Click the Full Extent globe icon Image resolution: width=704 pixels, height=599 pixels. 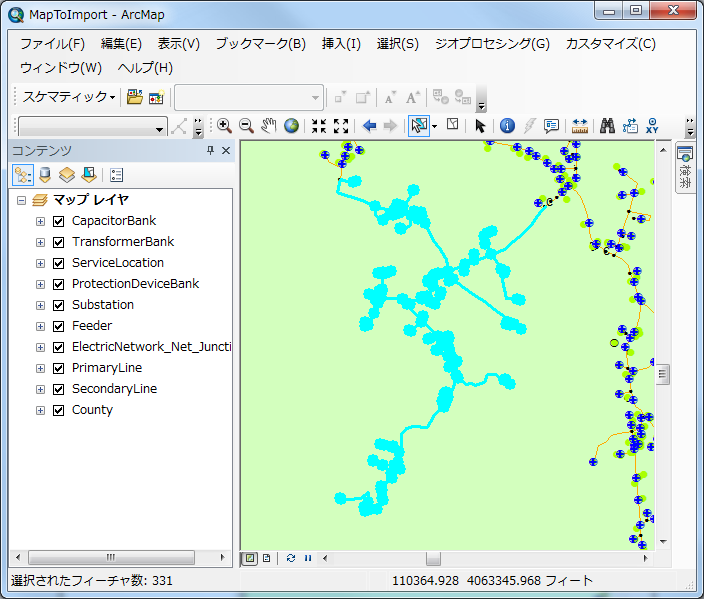[x=291, y=126]
